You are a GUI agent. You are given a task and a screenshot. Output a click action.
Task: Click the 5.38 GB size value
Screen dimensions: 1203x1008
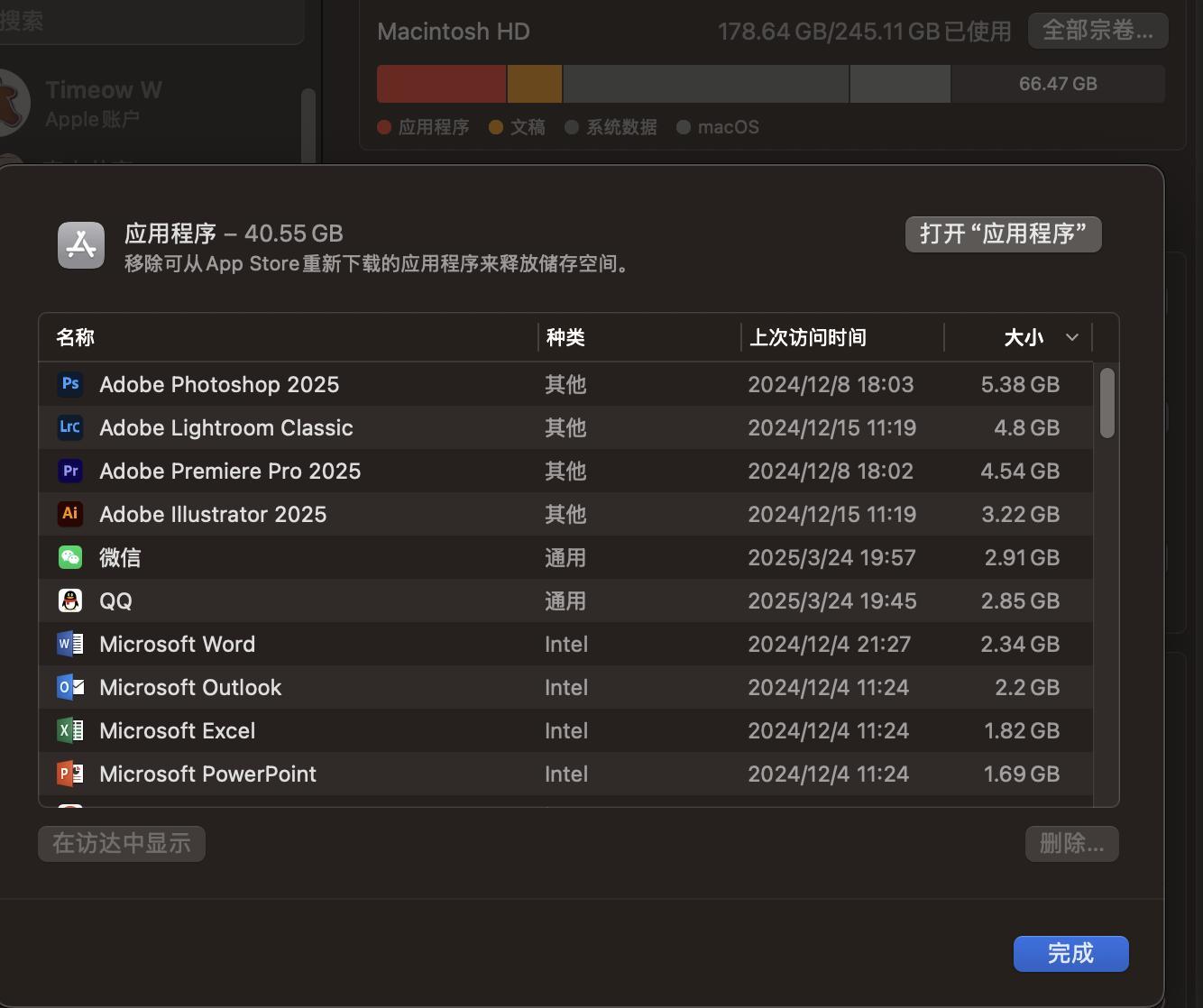1020,384
